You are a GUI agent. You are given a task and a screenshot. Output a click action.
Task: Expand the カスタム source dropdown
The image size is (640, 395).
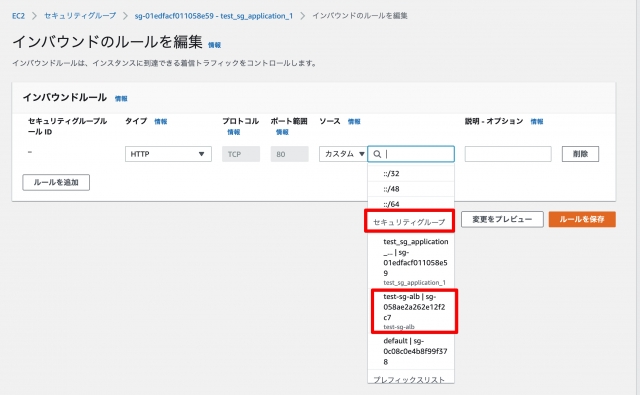tap(343, 154)
